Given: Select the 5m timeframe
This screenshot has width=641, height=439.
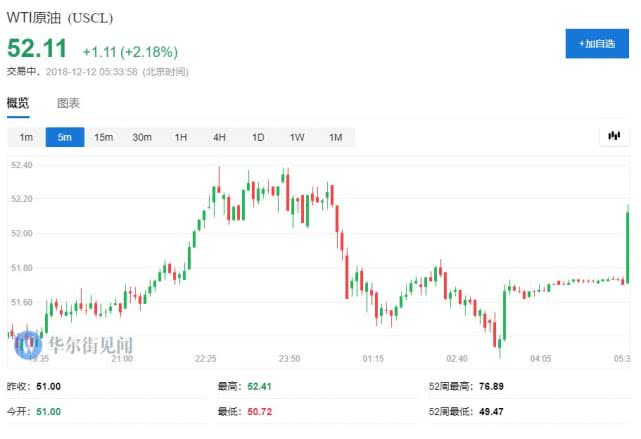Looking at the screenshot, I should [x=65, y=137].
